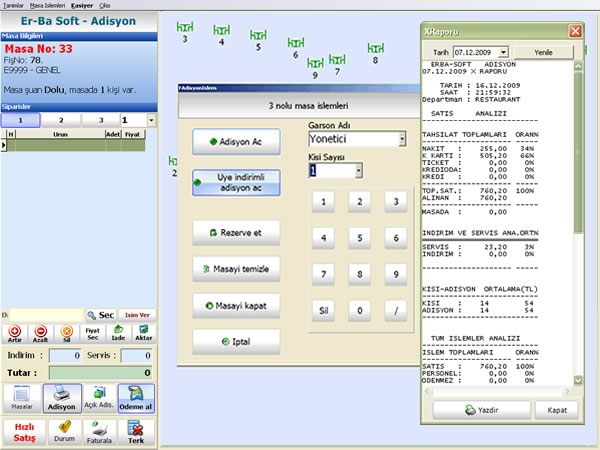Viewport: 600px width, 450px height.
Task: Click the Isim Ver button
Action: pyautogui.click(x=137, y=315)
